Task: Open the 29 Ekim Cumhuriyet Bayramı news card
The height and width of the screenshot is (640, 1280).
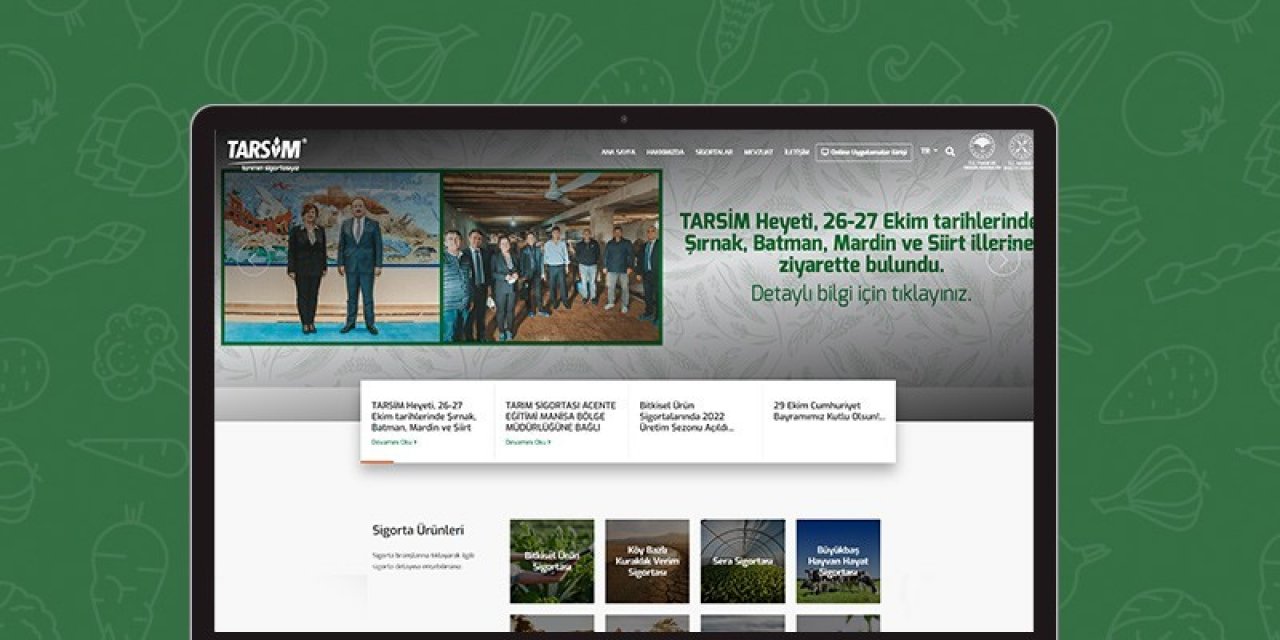Action: point(828,413)
